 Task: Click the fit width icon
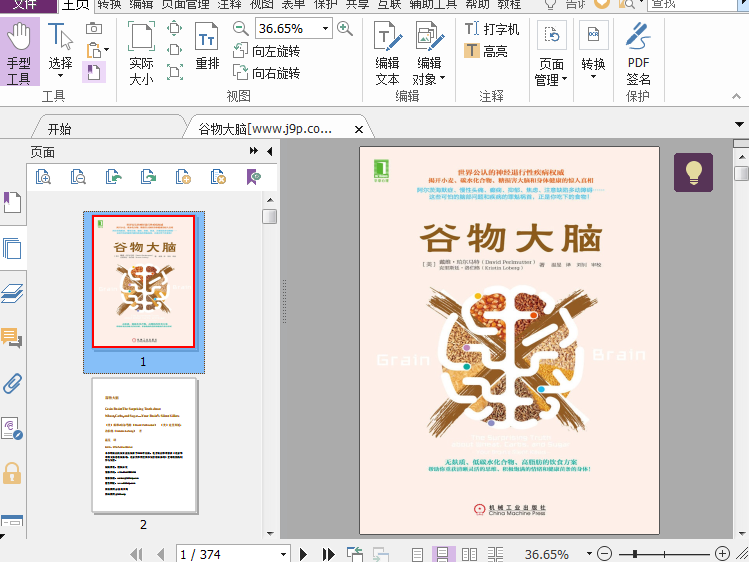click(174, 50)
